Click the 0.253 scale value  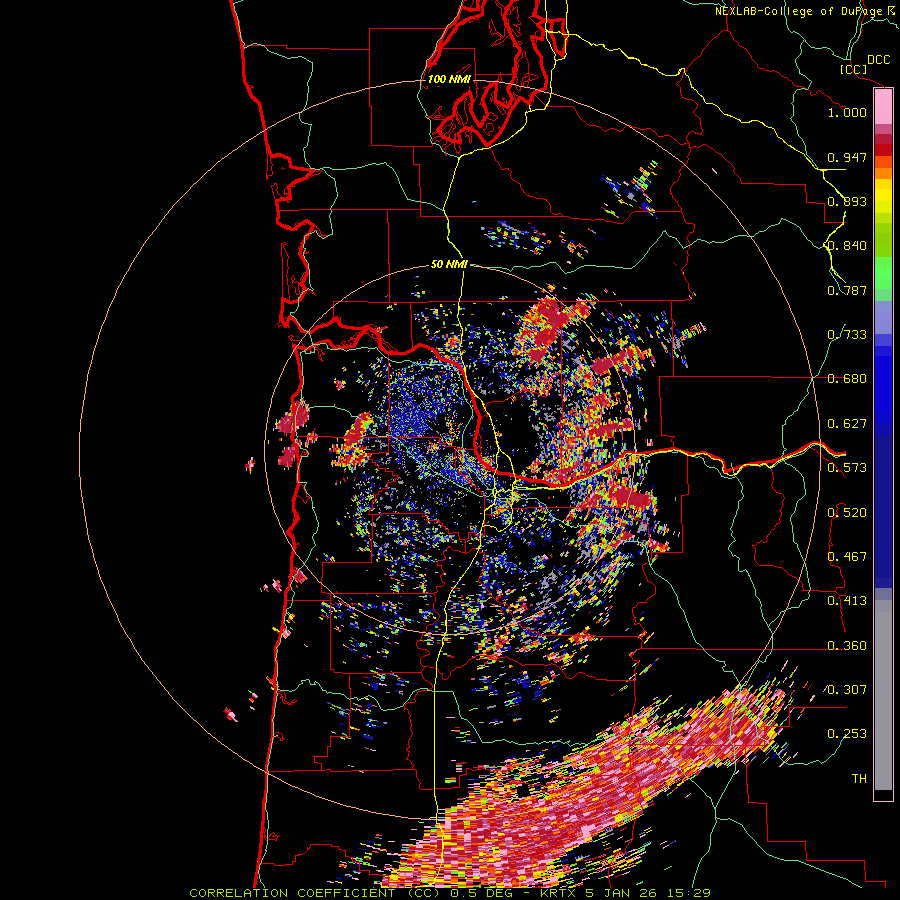click(847, 734)
